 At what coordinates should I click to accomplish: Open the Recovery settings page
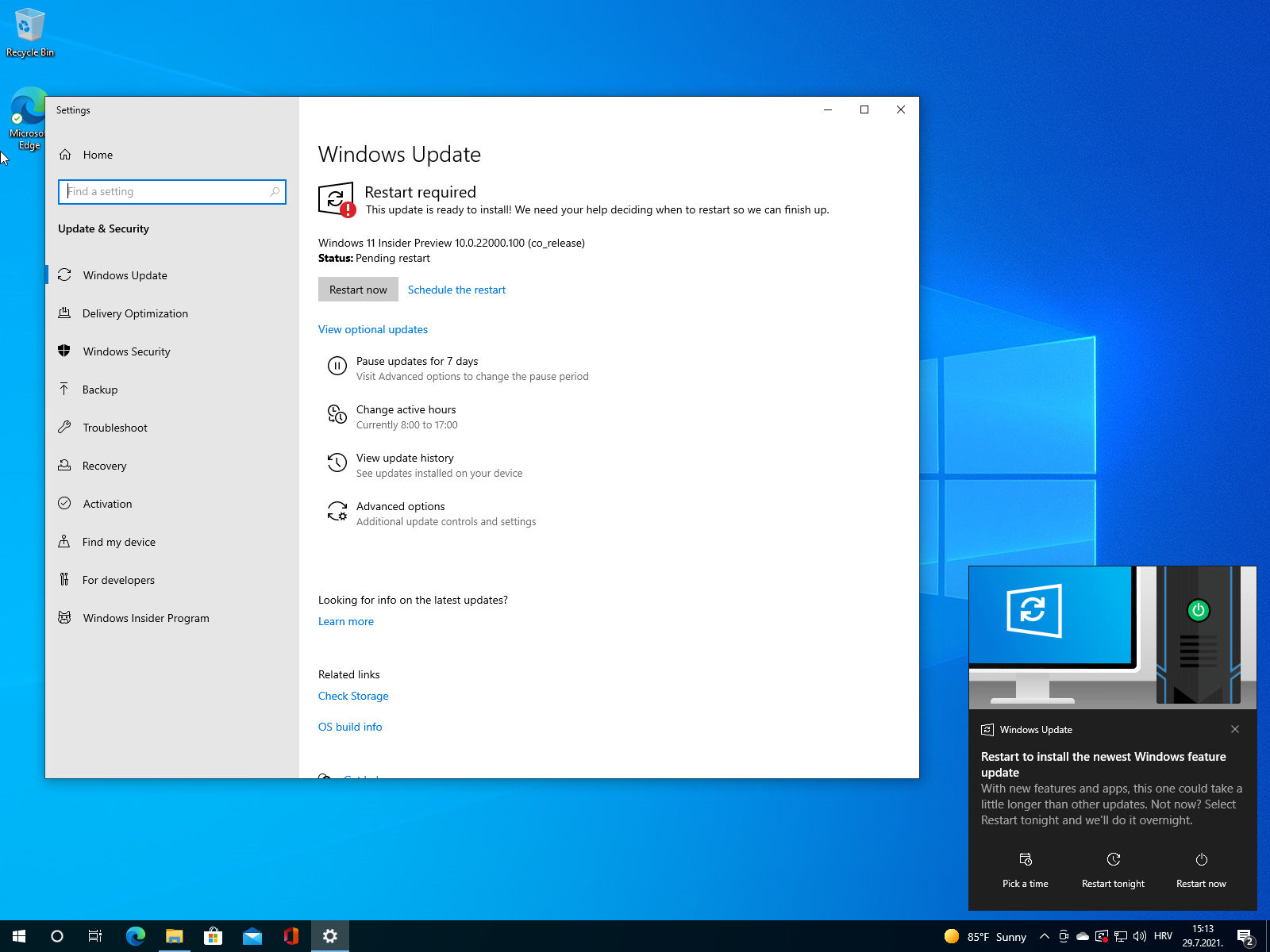click(104, 466)
